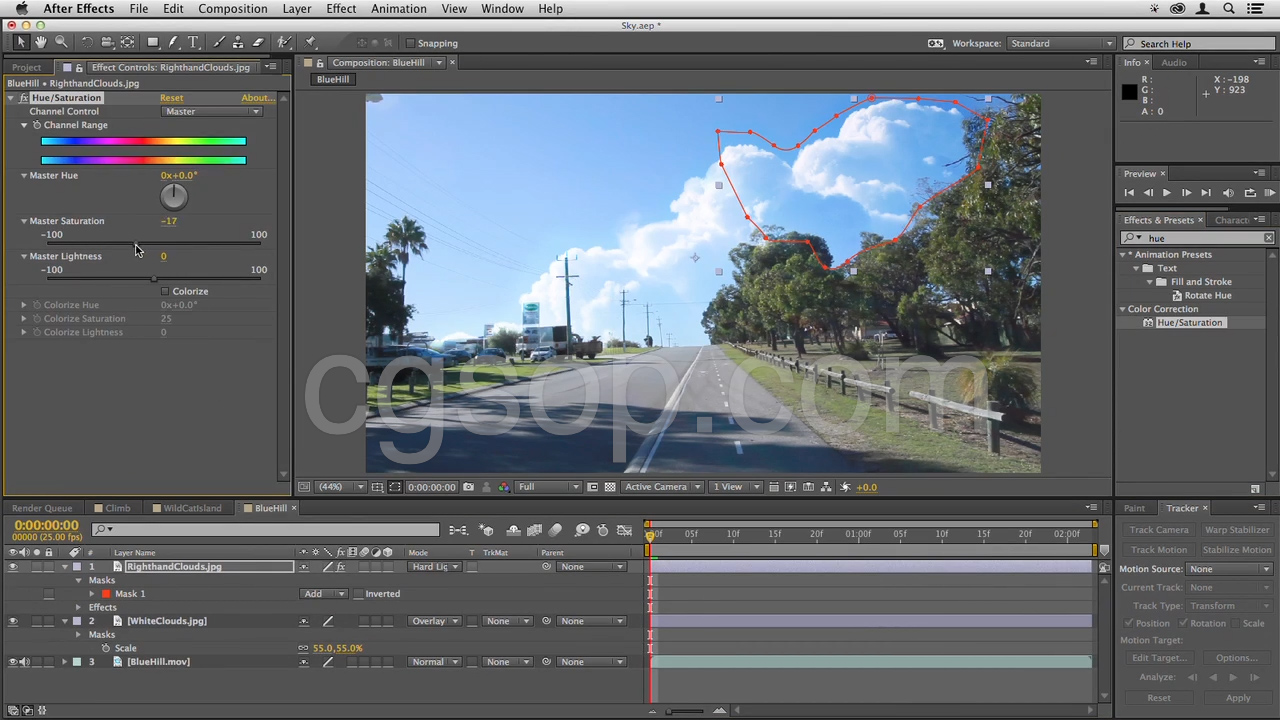Activate the Puppet Pin tool
The image size is (1280, 720).
coord(310,42)
